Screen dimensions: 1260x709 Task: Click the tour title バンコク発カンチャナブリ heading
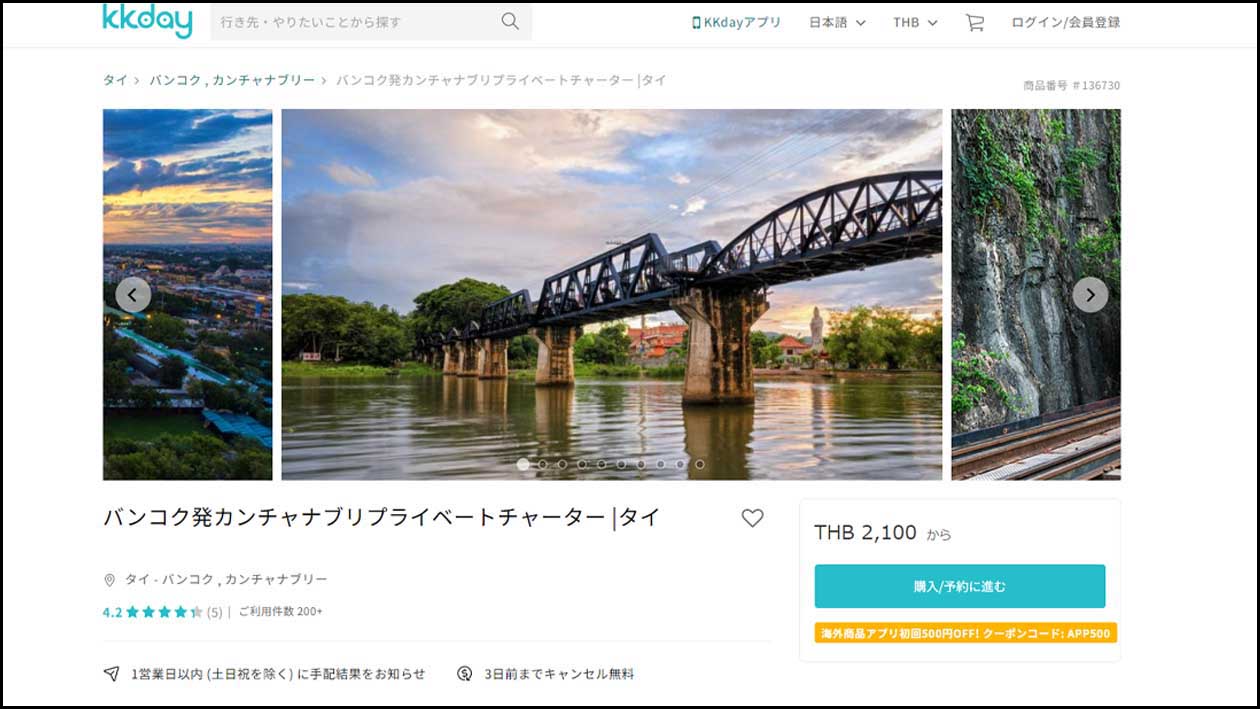(382, 518)
